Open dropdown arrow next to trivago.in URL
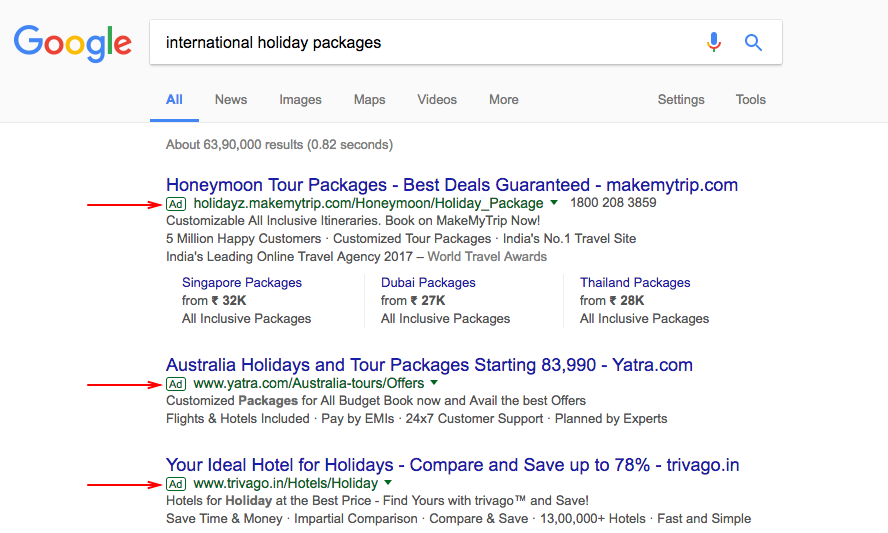This screenshot has width=888, height=533. [x=388, y=483]
